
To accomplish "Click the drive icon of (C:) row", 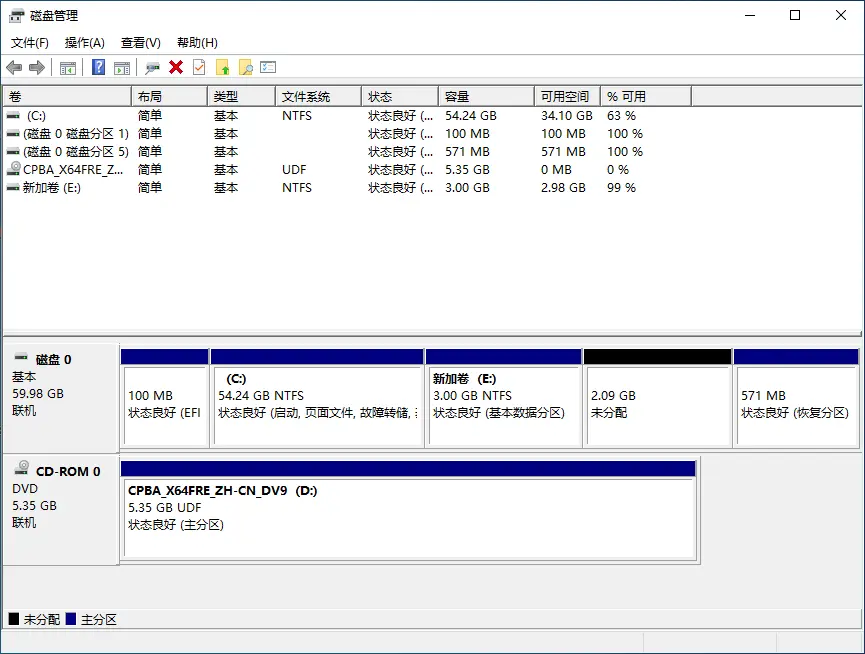I will [x=13, y=116].
